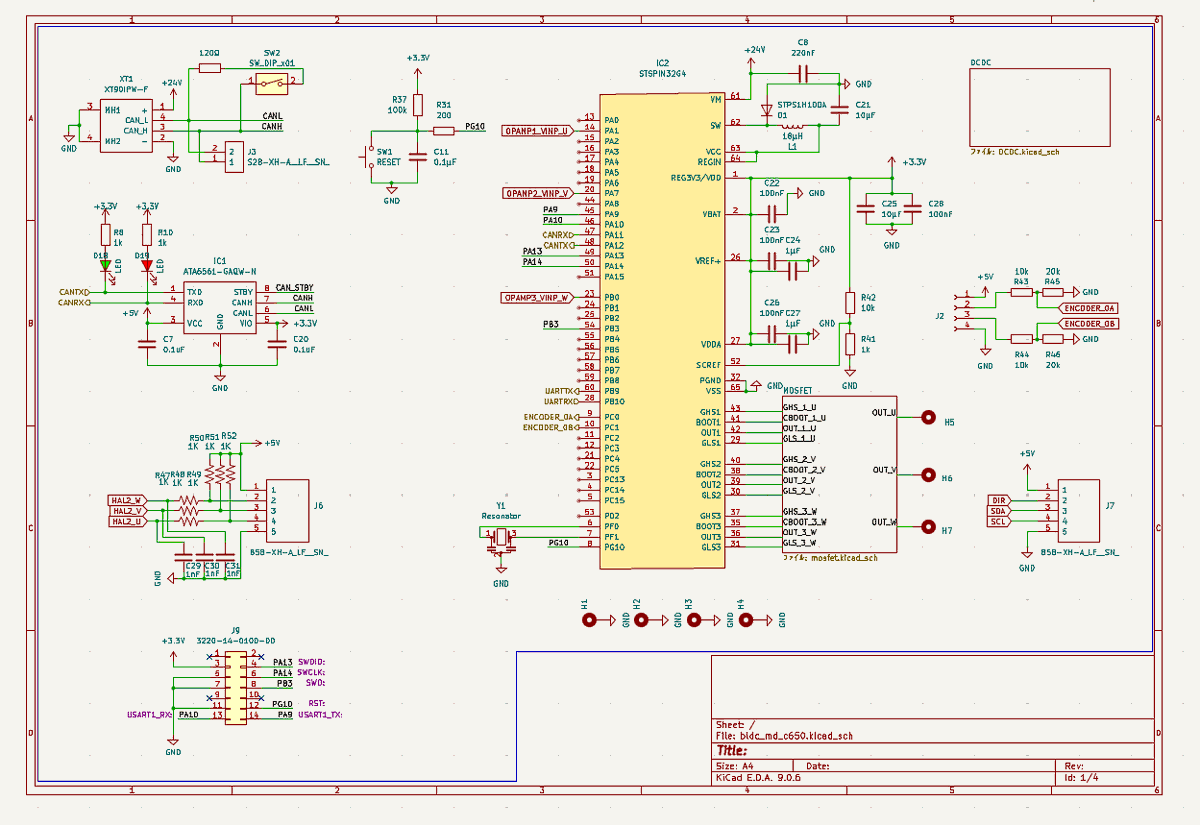Select connector J3 S2B-XH-A symbol
The width and height of the screenshot is (1200, 825).
[x=233, y=156]
